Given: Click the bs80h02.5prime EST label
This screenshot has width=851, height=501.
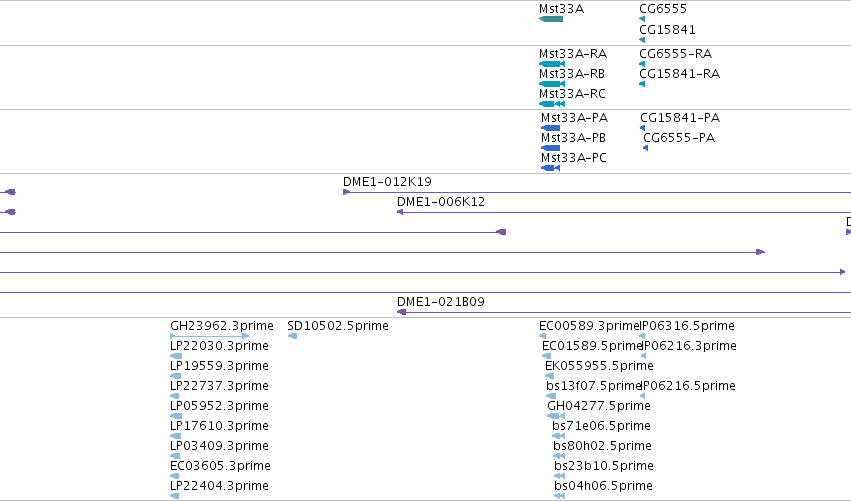Looking at the screenshot, I should (x=602, y=446).
